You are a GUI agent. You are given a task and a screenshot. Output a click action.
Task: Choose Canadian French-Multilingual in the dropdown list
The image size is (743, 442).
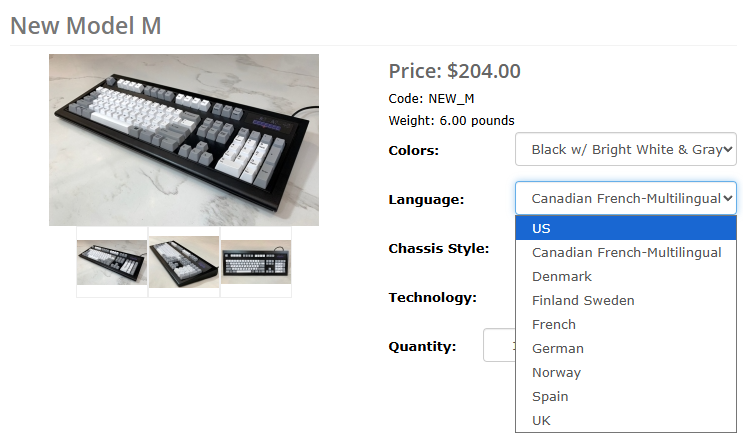(x=625, y=253)
